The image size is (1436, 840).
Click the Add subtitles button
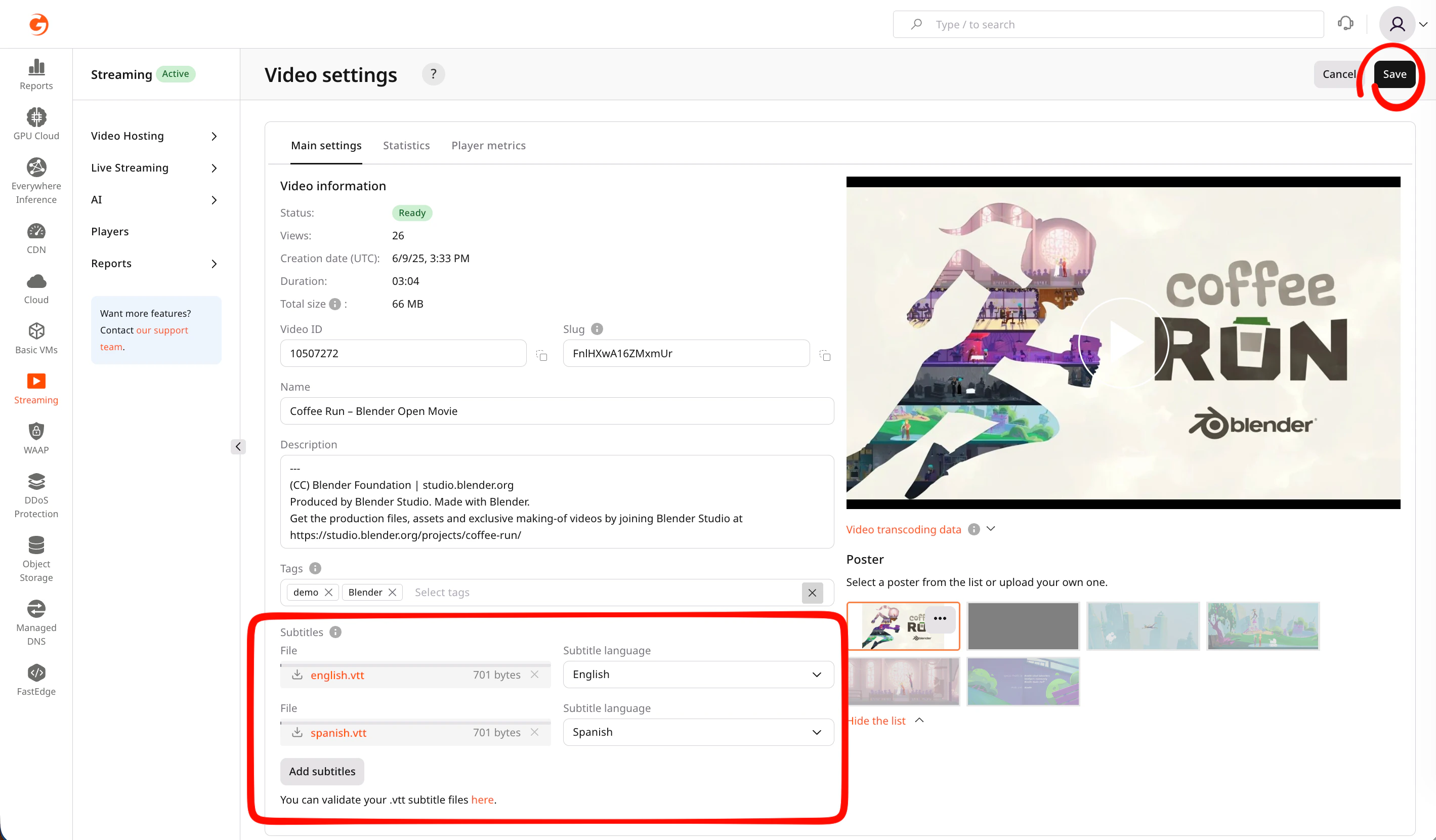pos(322,772)
